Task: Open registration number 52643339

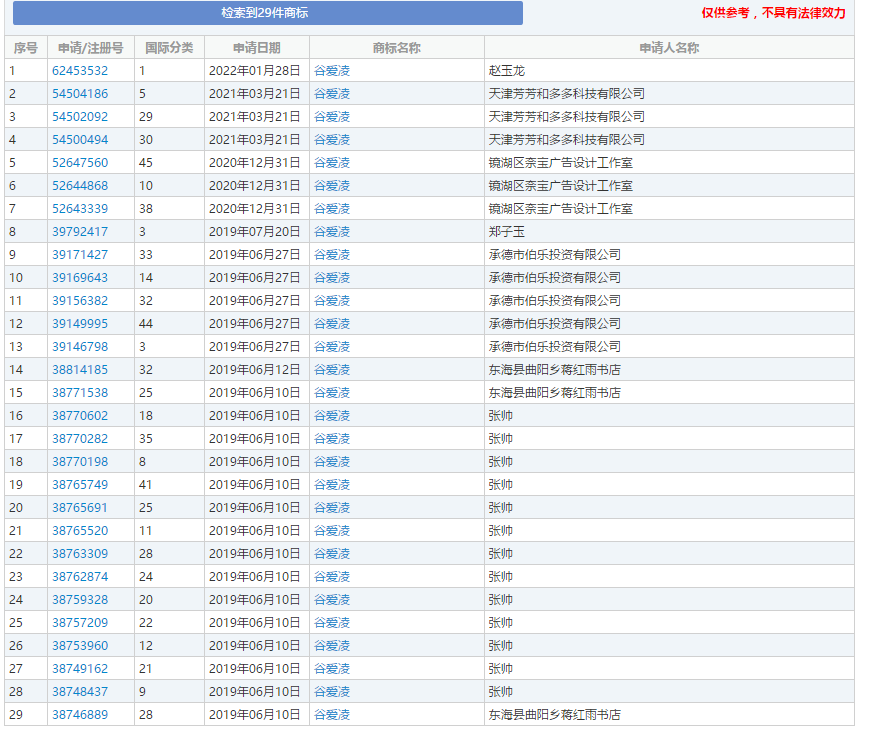Action: [x=80, y=209]
